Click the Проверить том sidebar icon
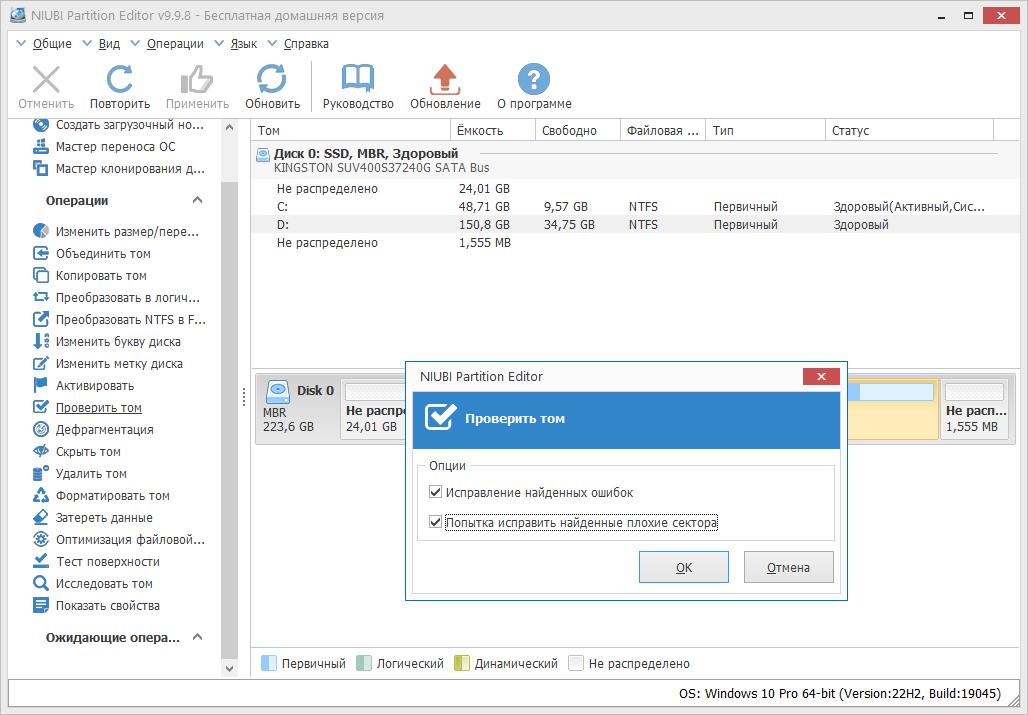This screenshot has width=1028, height=715. [41, 407]
